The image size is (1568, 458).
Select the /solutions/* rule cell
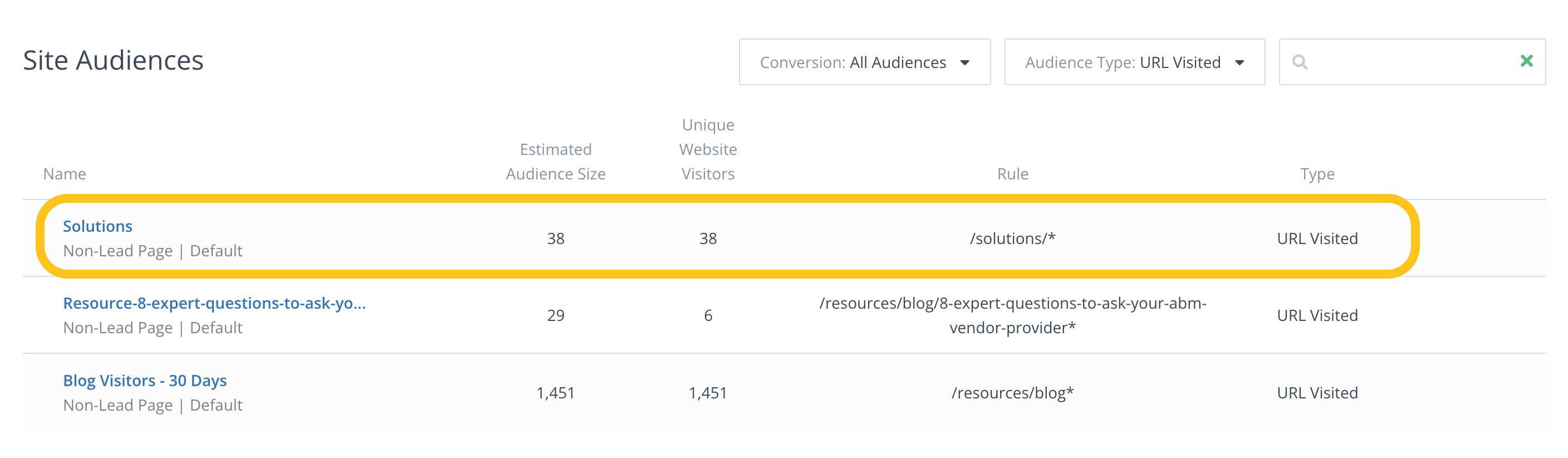pos(1012,238)
